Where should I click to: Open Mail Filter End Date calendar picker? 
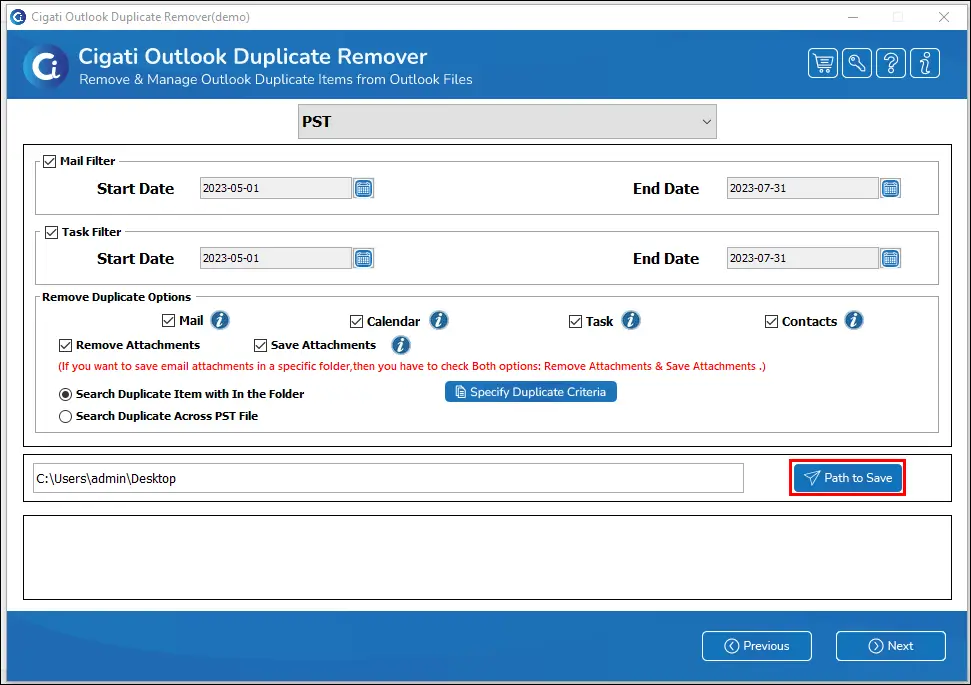[x=890, y=188]
